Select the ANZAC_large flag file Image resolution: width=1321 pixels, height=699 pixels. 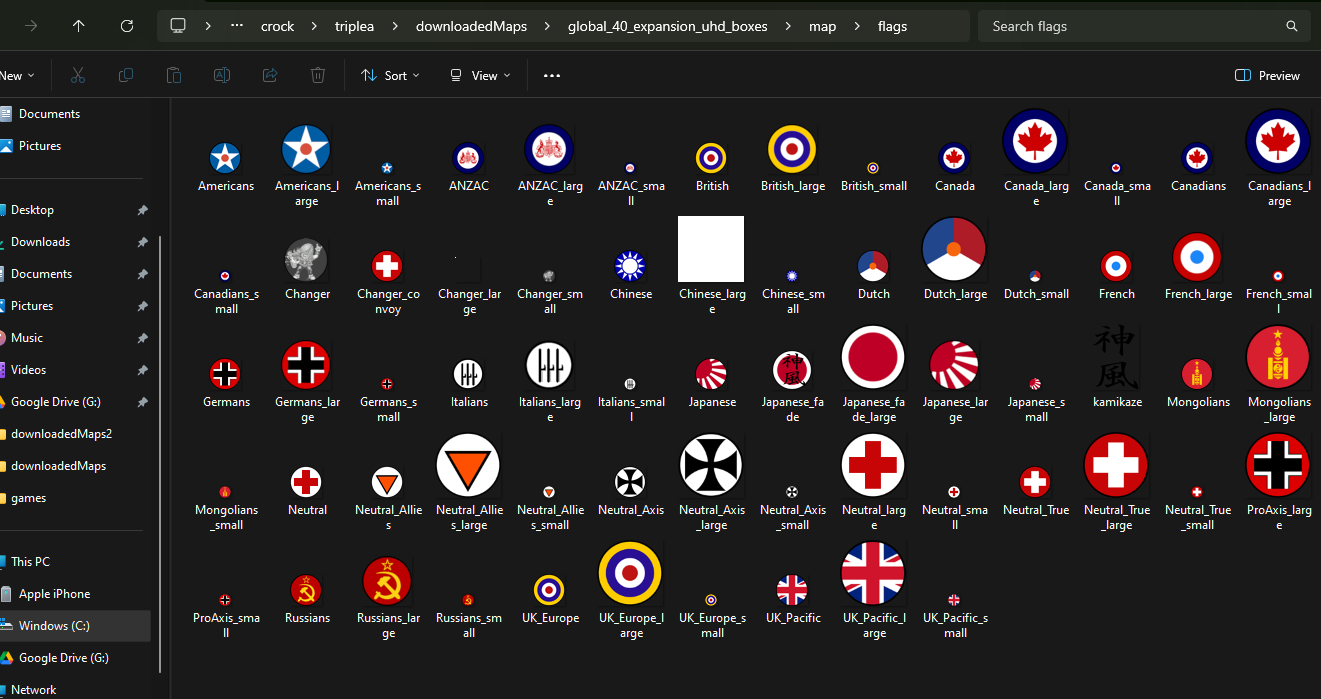549,149
